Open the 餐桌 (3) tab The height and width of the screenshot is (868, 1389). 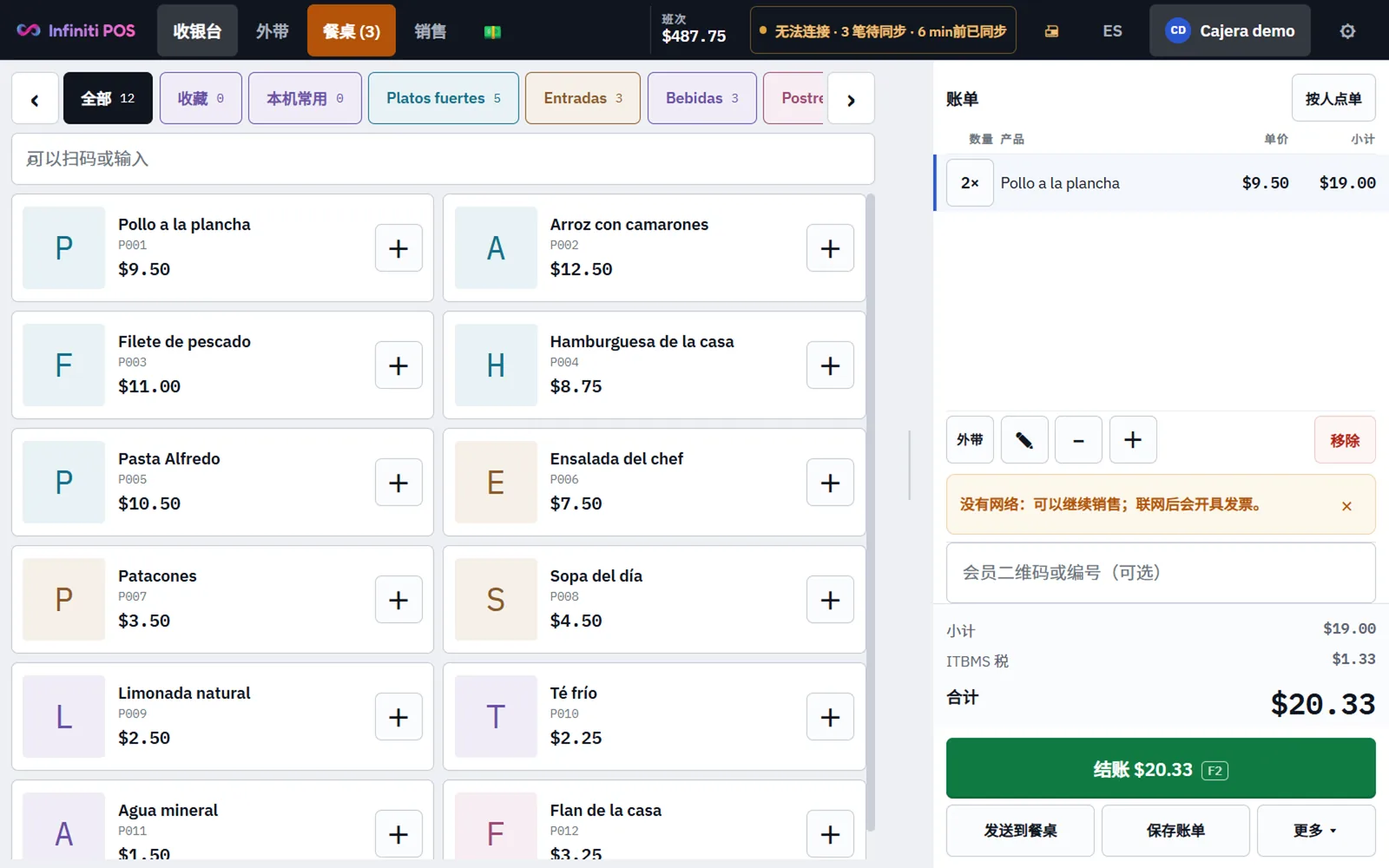coord(352,31)
